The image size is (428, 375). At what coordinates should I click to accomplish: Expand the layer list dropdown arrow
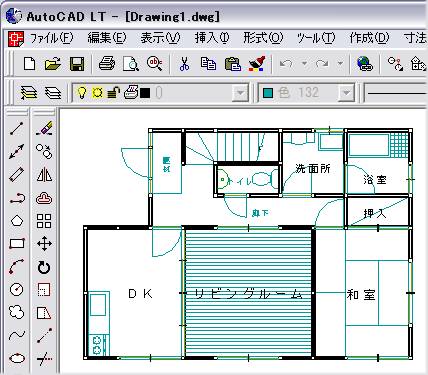pos(240,93)
